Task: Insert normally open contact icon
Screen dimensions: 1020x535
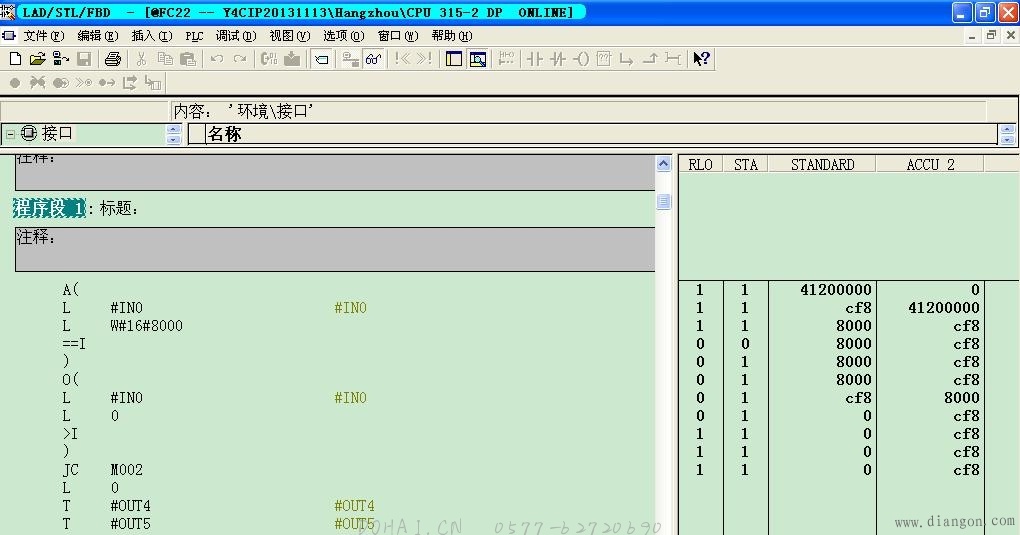Action: click(535, 59)
